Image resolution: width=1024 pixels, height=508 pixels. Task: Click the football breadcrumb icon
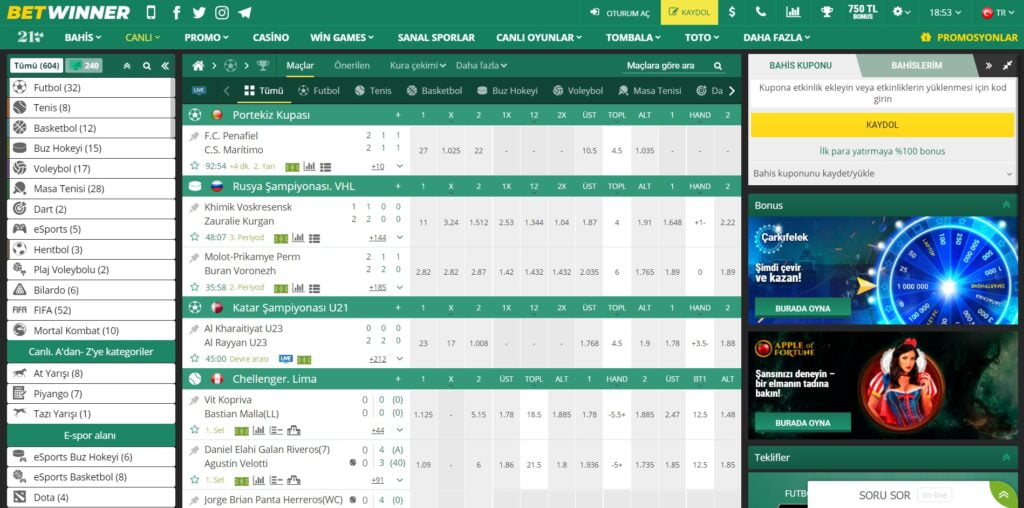pyautogui.click(x=230, y=65)
